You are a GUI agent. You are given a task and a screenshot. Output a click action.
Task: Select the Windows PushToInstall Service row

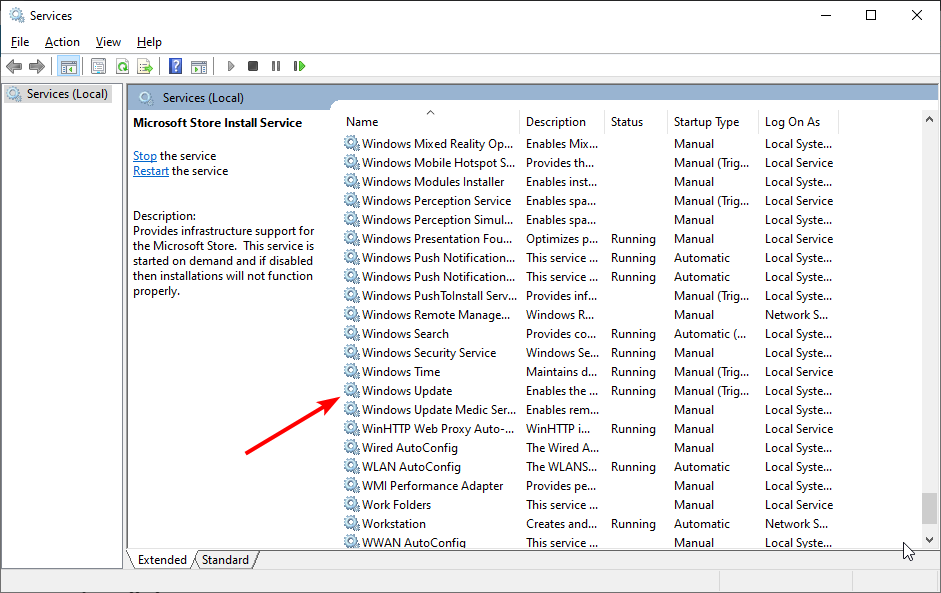pyautogui.click(x=589, y=295)
